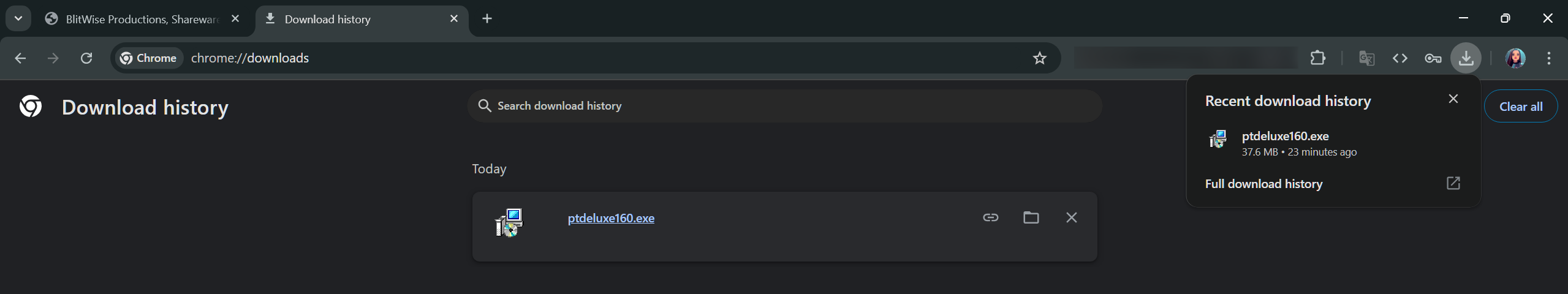
Task: Bookmark this page with the star icon
Action: point(1039,58)
